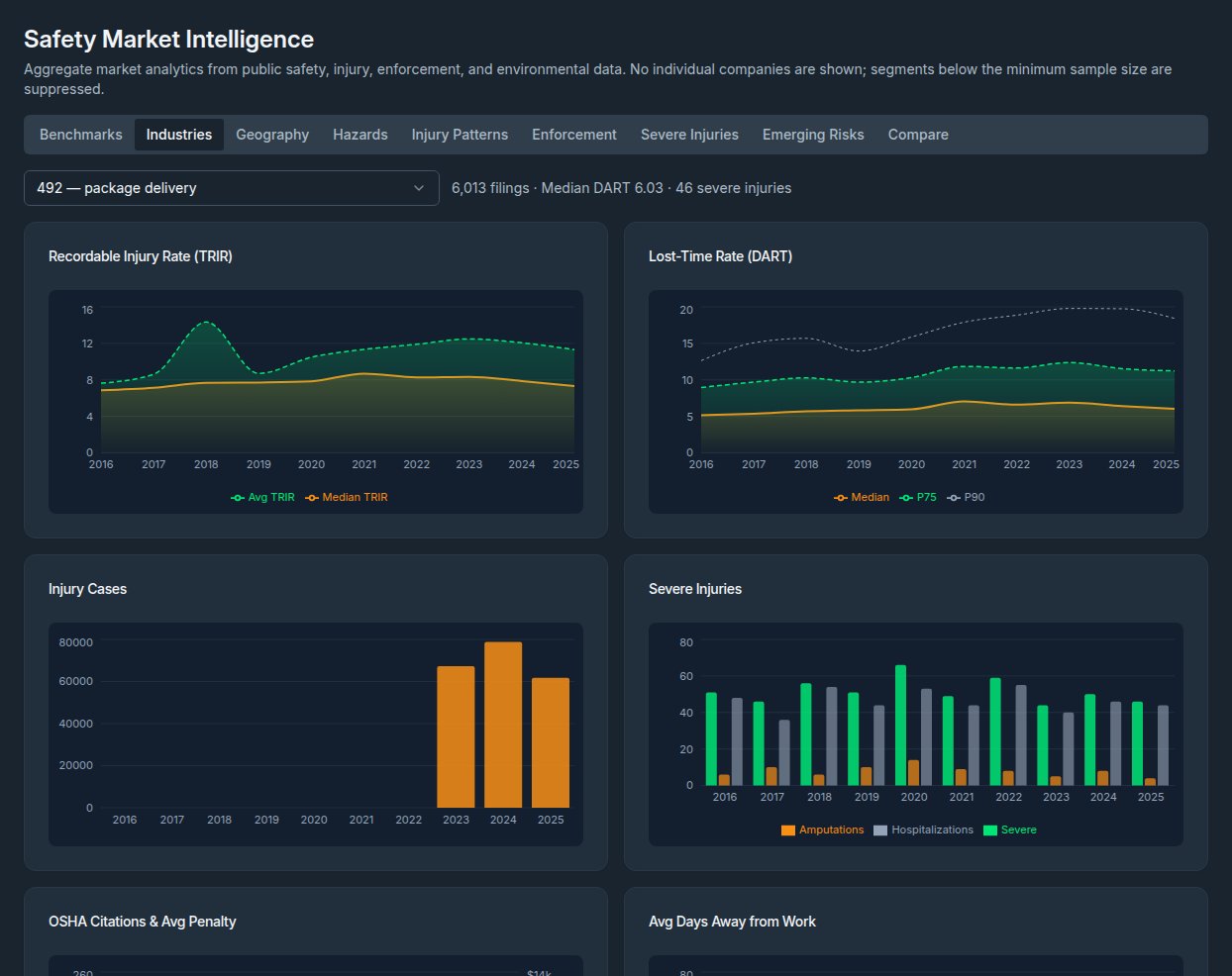The width and height of the screenshot is (1232, 976).
Task: Toggle the Avg TRIR legend series
Action: click(262, 497)
